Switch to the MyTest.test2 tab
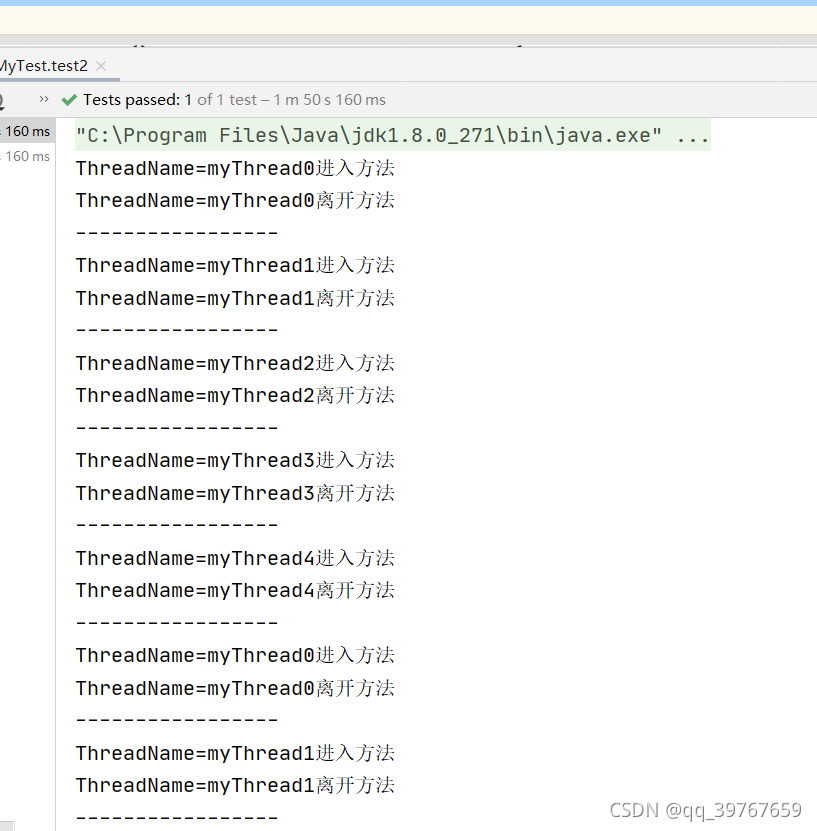The image size is (817, 831). 44,66
